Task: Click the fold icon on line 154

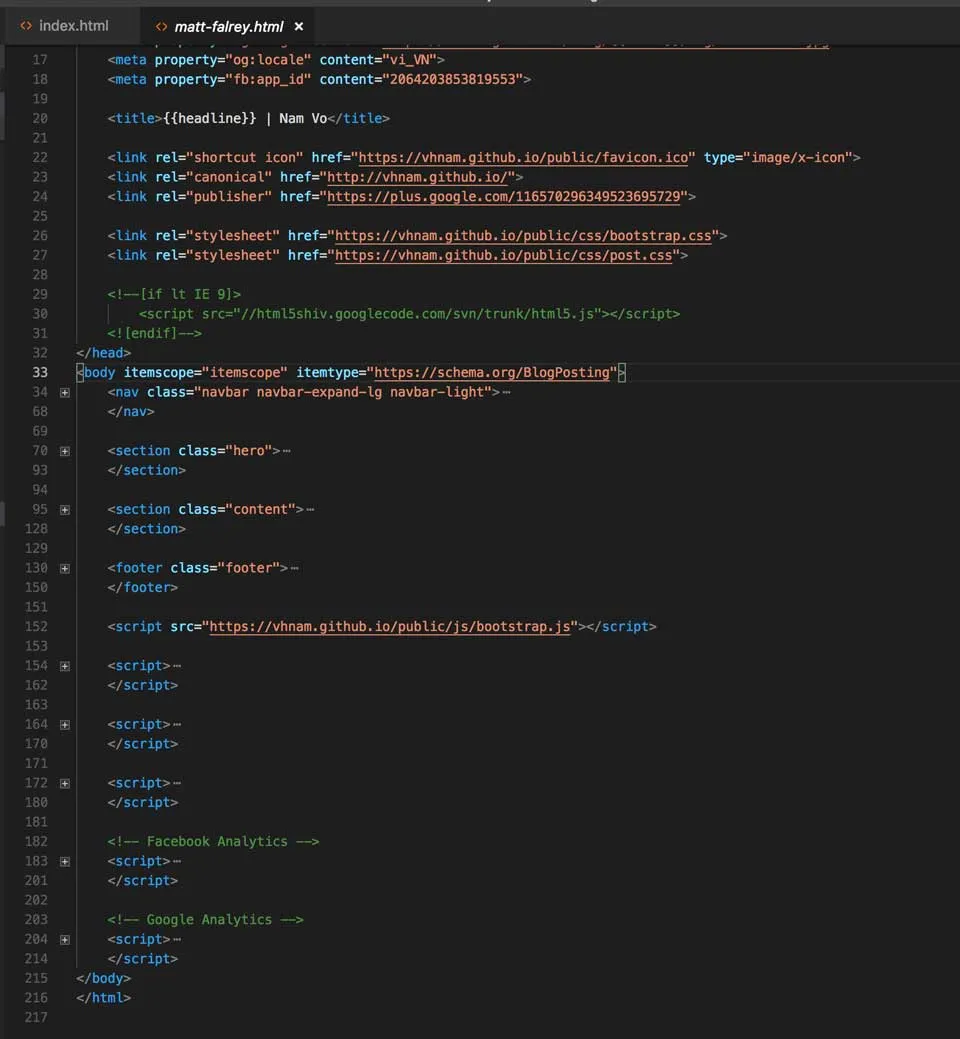Action: coord(65,666)
